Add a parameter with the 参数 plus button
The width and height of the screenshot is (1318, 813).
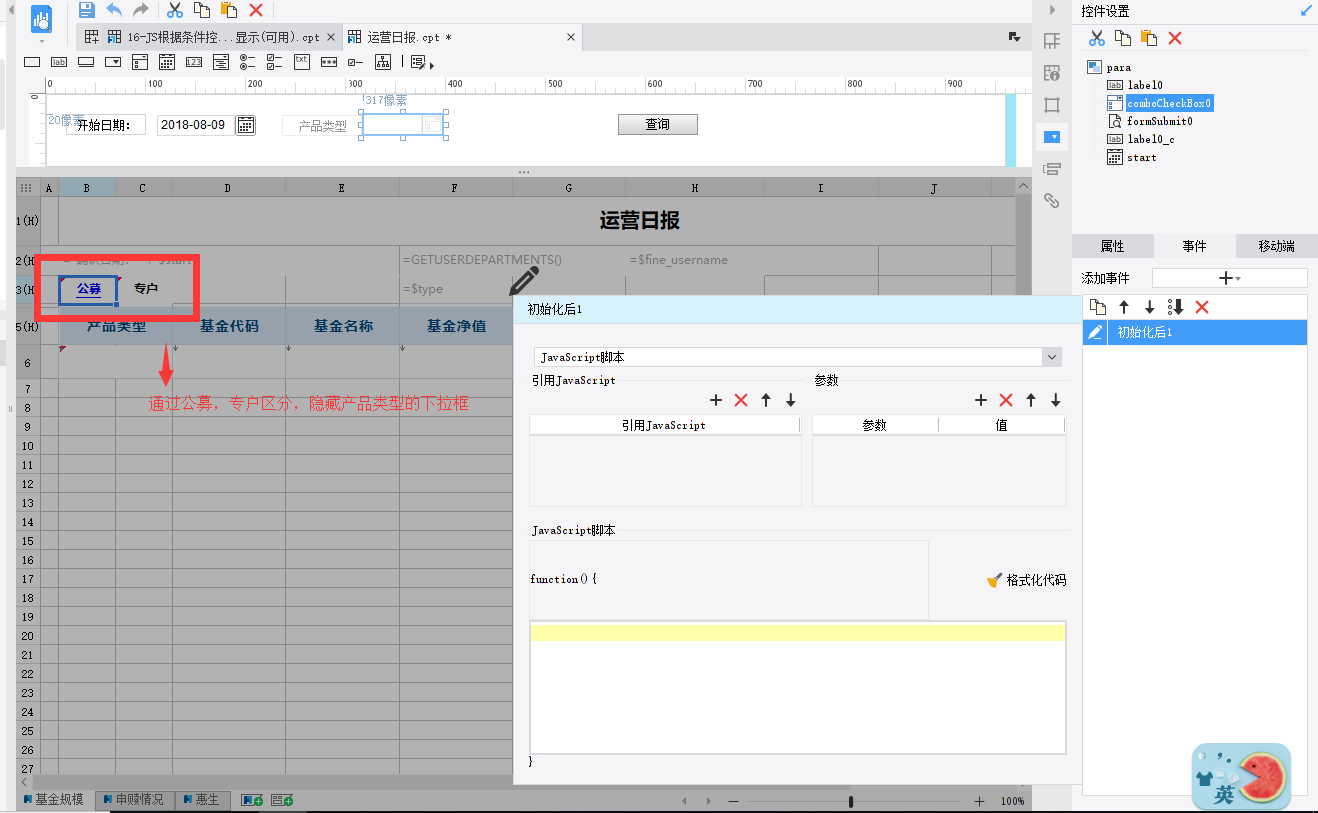[981, 400]
